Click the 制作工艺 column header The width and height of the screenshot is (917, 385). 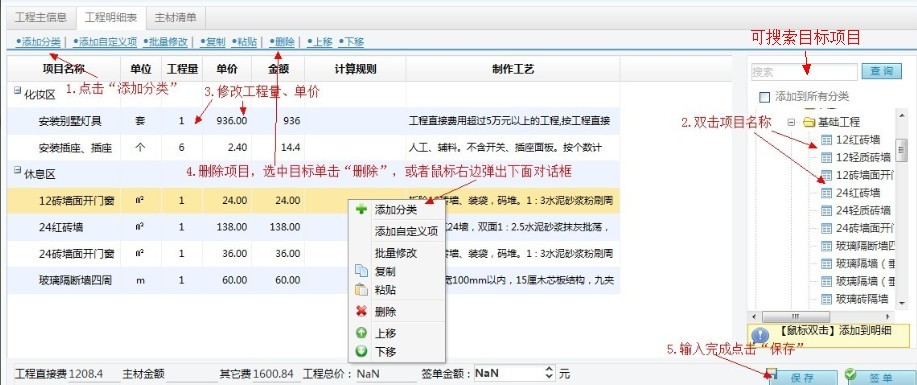513,68
